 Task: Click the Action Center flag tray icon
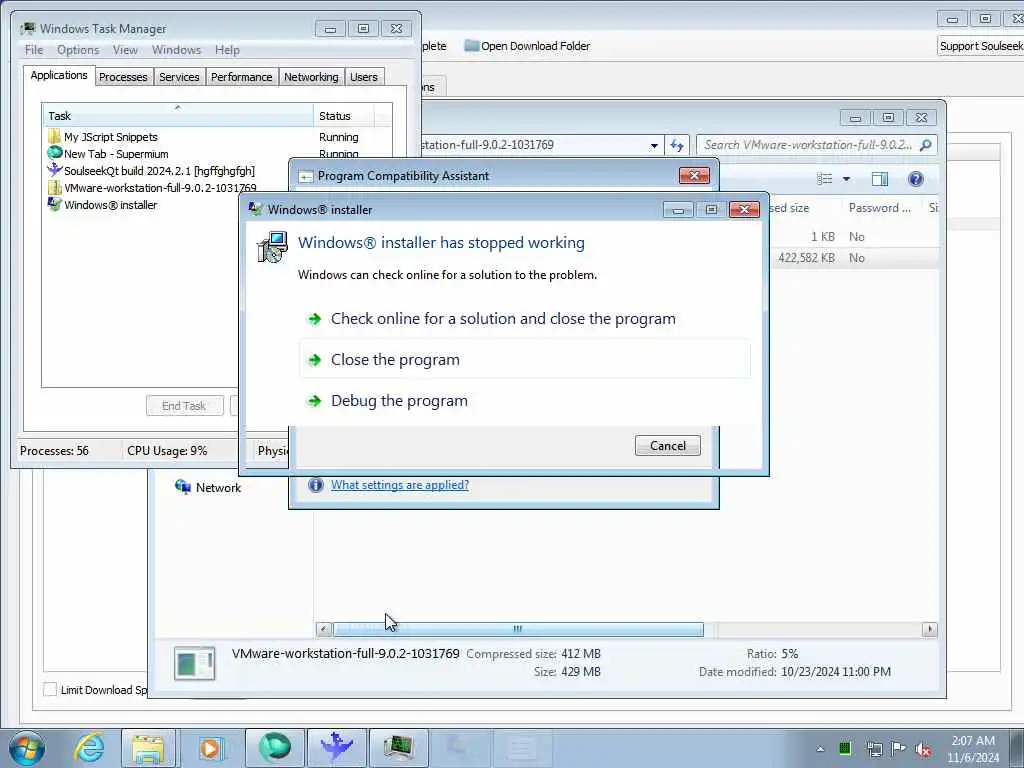coord(899,749)
